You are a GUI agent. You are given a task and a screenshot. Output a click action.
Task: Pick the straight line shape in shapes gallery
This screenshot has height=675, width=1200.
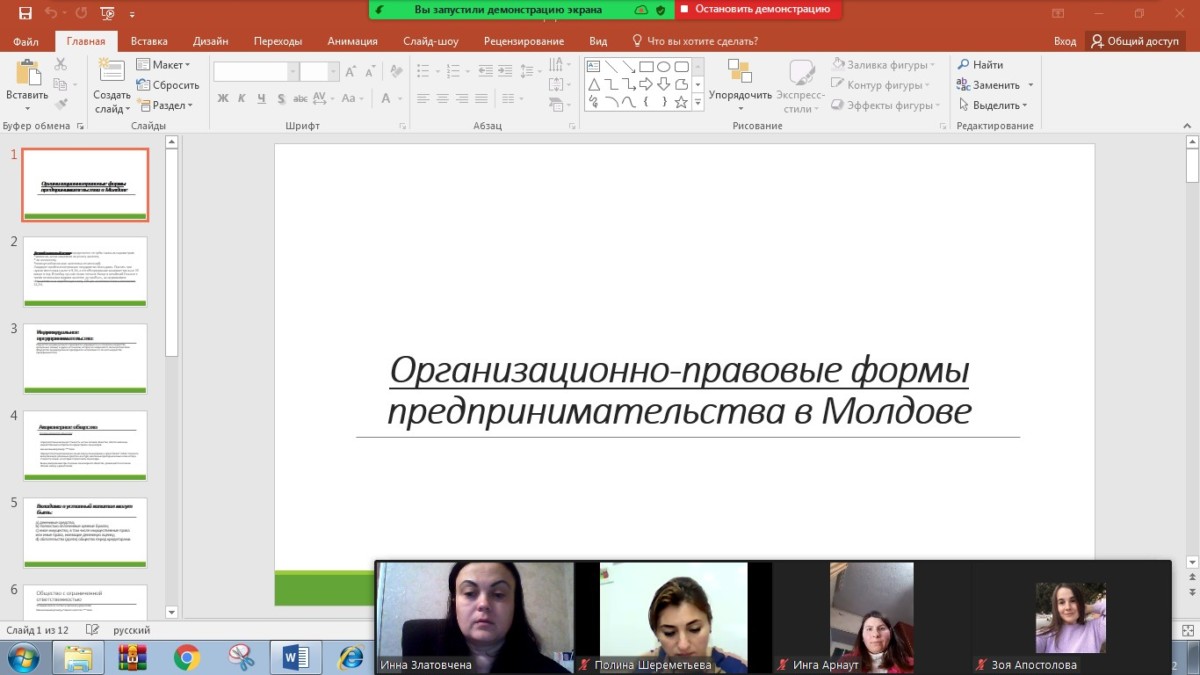pyautogui.click(x=612, y=67)
